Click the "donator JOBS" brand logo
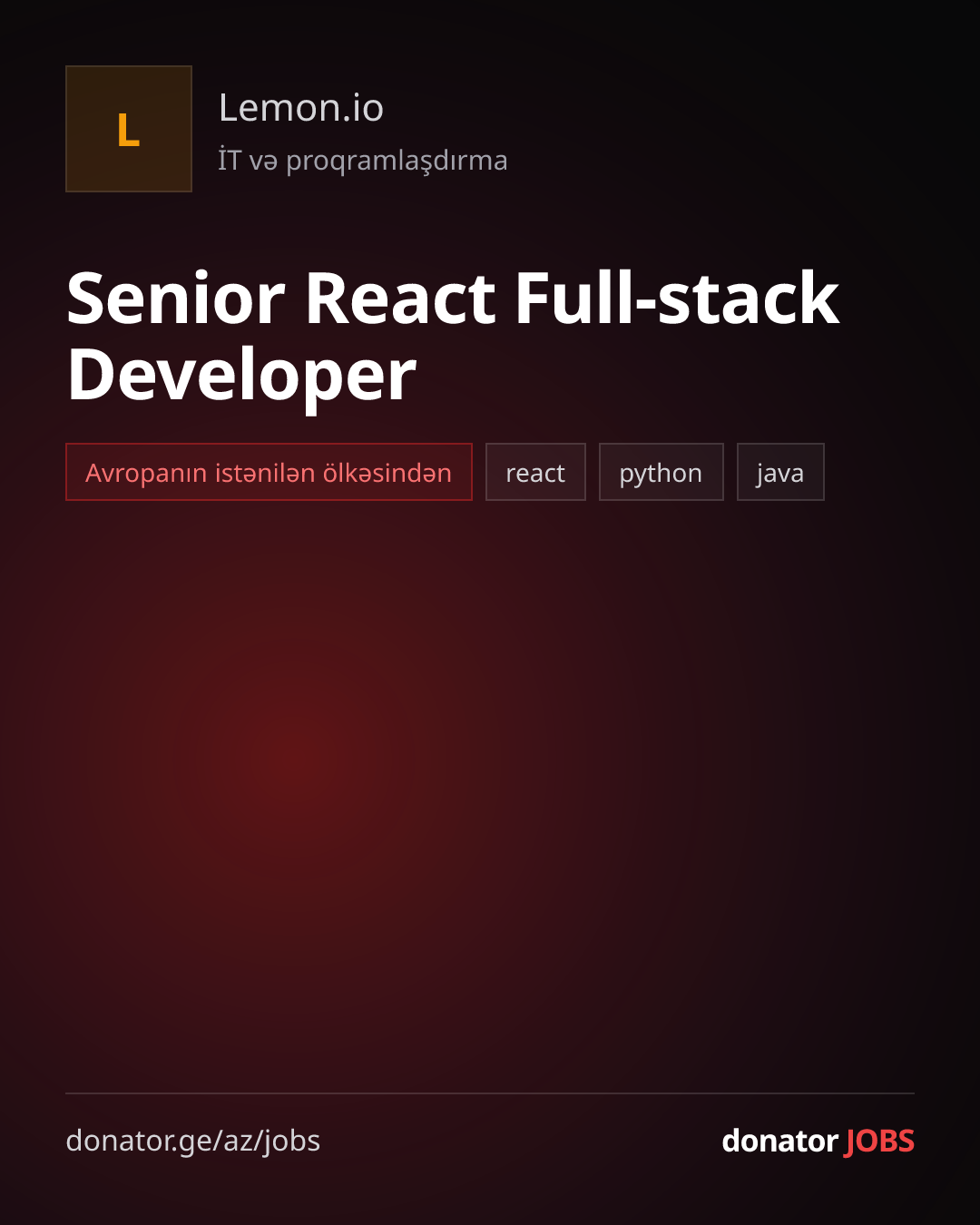This screenshot has width=980, height=1225. [818, 1141]
